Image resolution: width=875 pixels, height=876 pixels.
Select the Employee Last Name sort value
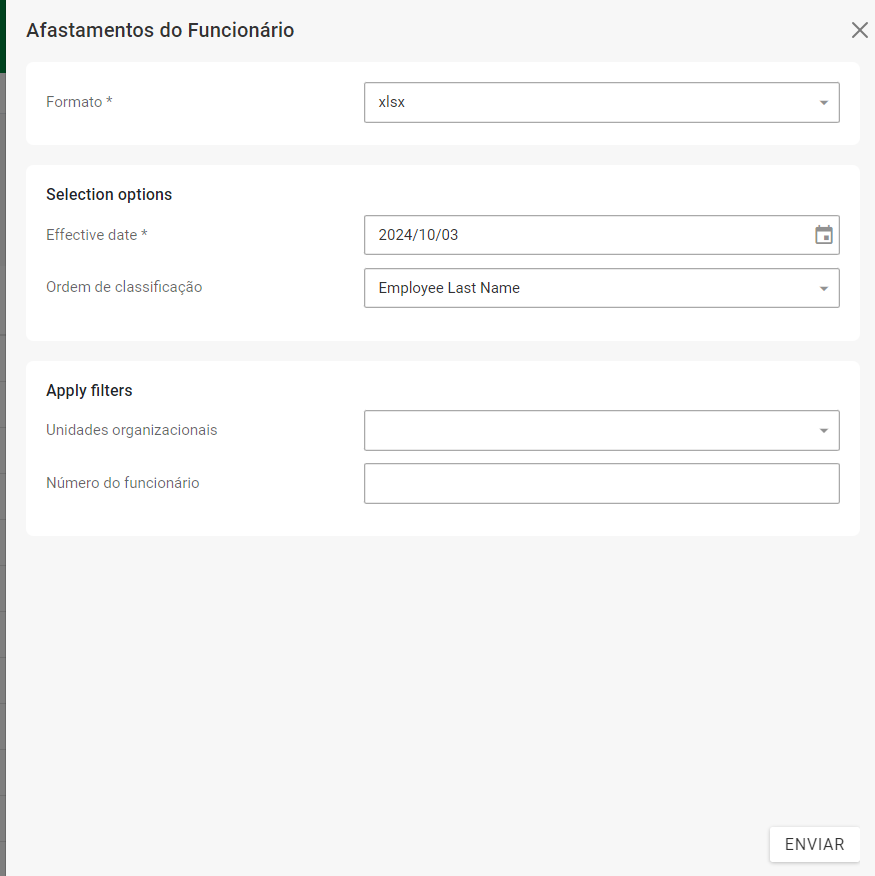(449, 288)
